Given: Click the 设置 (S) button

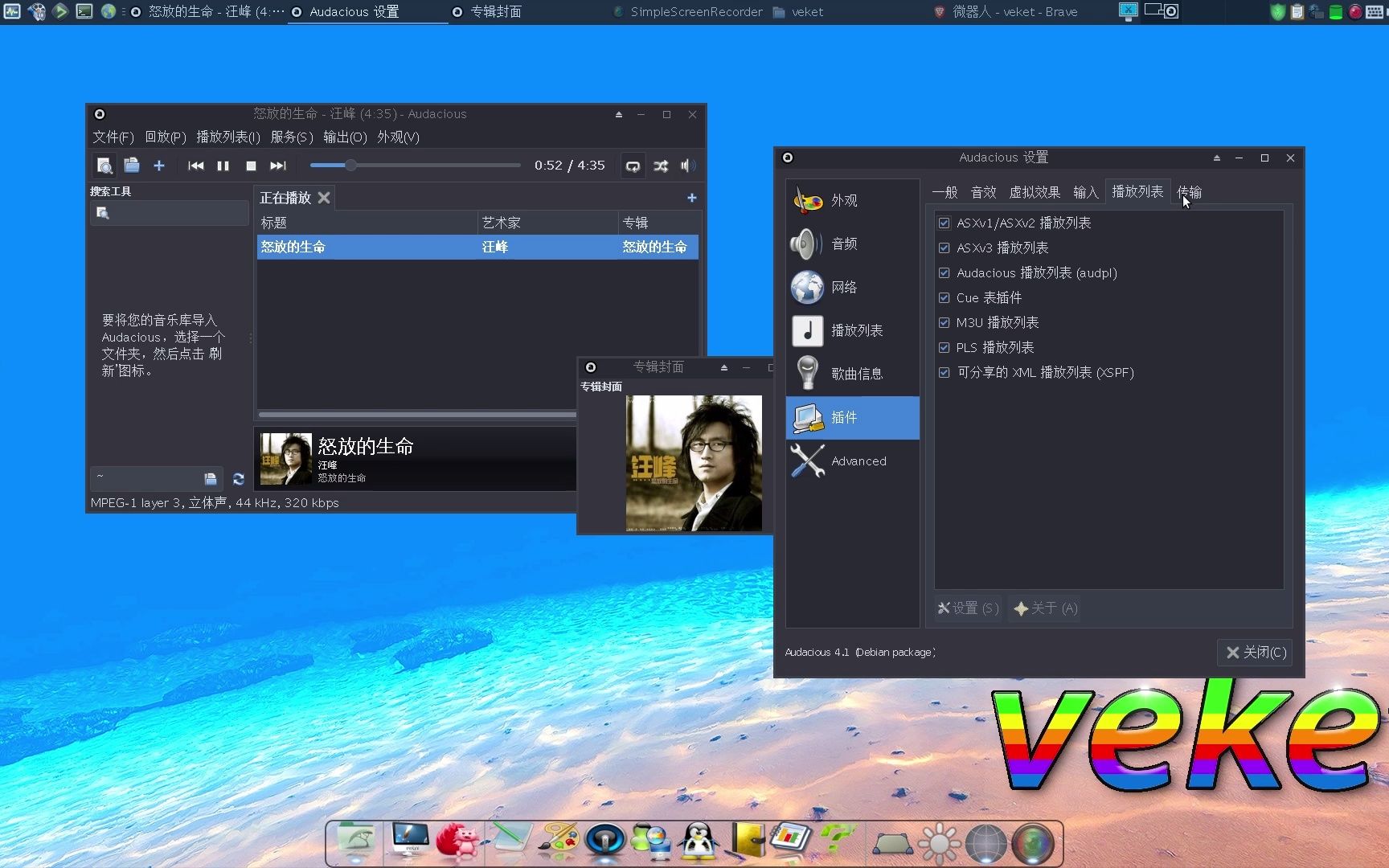Looking at the screenshot, I should (x=969, y=608).
